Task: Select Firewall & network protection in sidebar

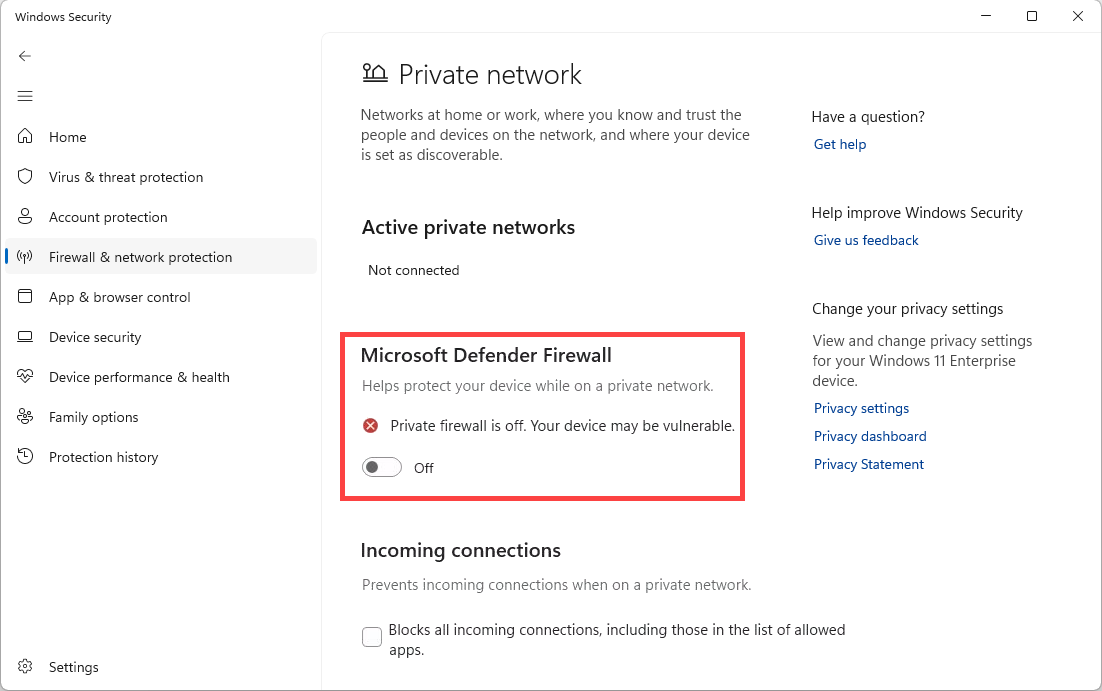Action: [x=140, y=257]
